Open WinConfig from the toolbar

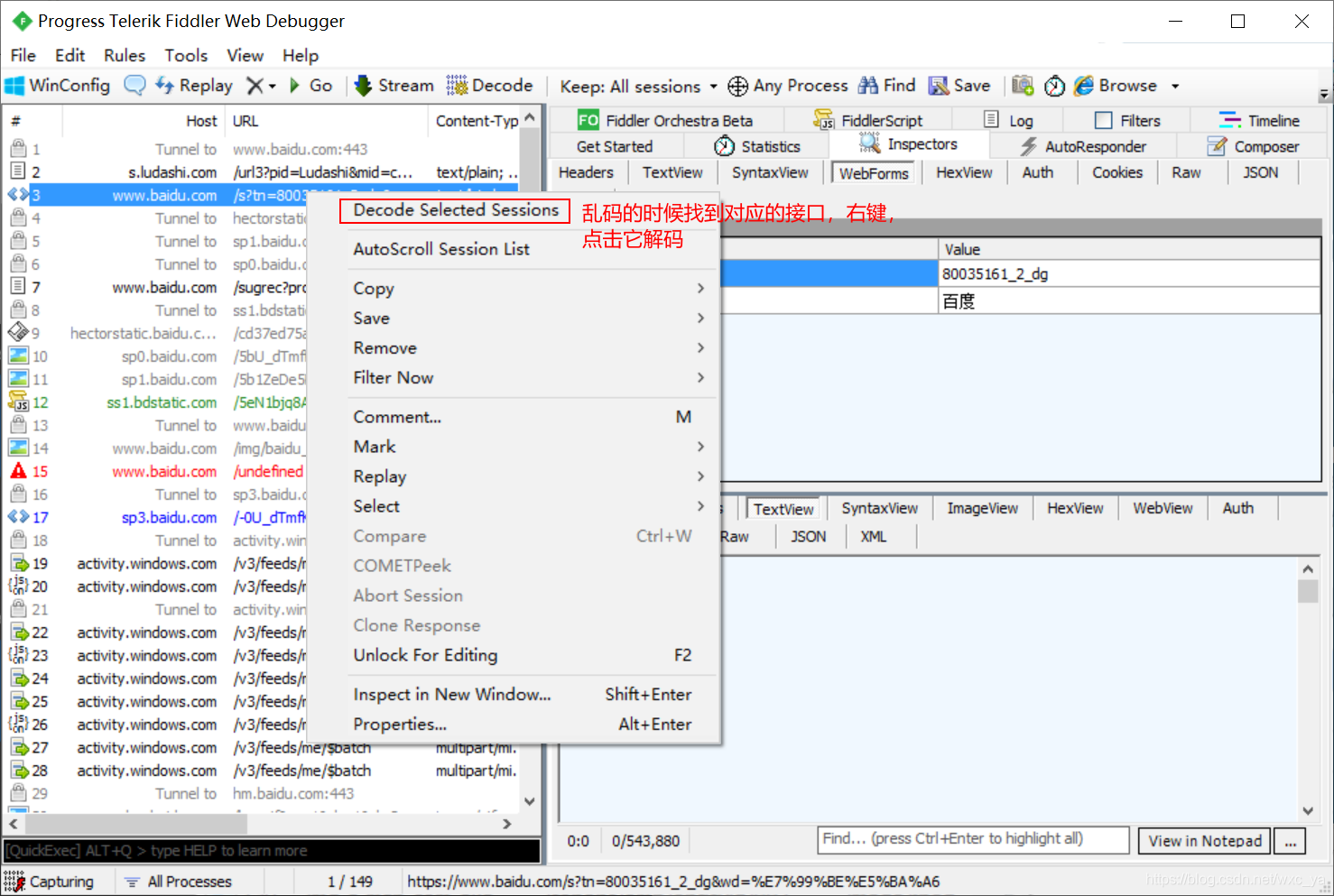[x=58, y=86]
